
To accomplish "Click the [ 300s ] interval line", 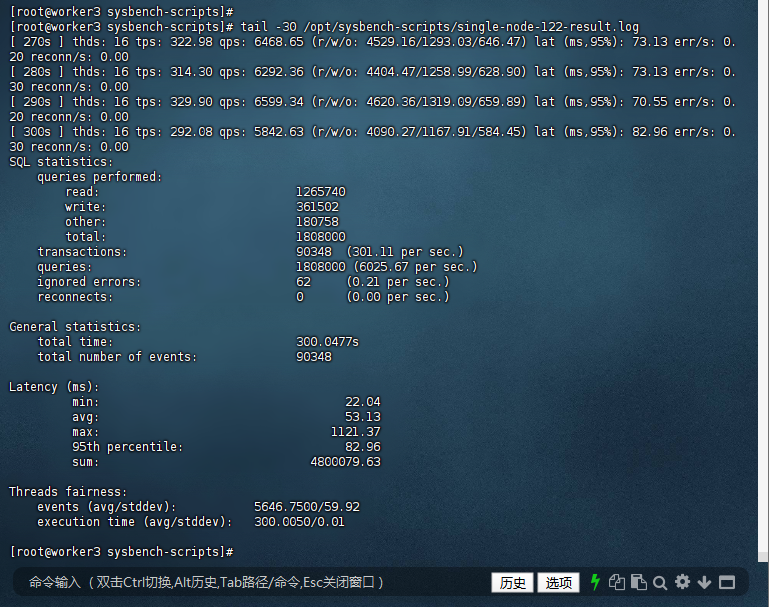I will point(373,139).
